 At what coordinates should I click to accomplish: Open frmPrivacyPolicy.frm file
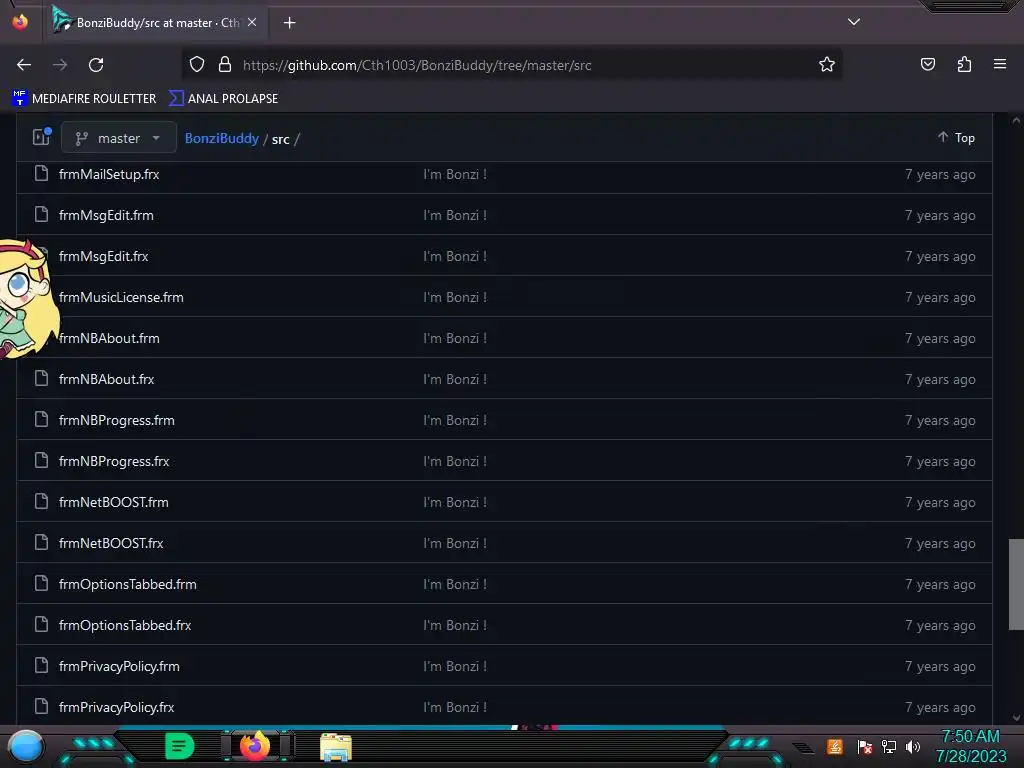pyautogui.click(x=120, y=667)
